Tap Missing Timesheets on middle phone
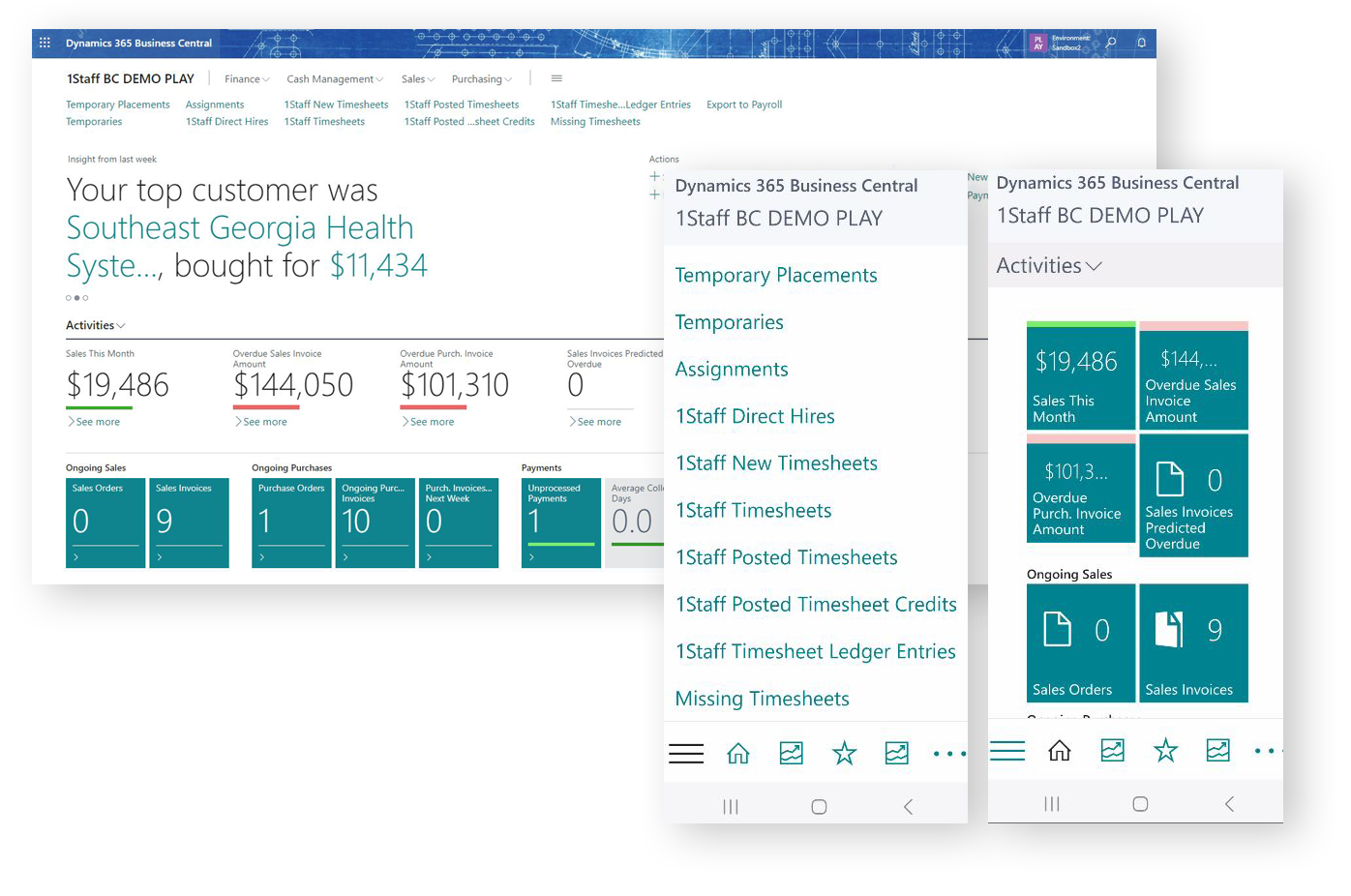Viewport: 1351px width, 896px height. point(762,699)
